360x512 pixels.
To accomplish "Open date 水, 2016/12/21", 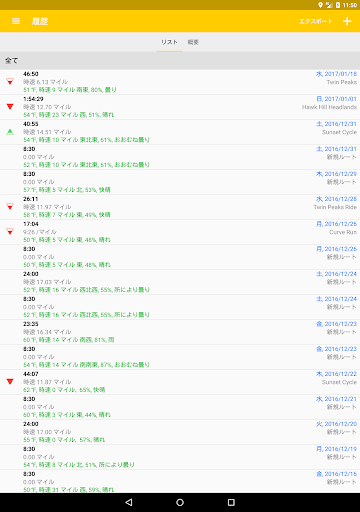I will (x=336, y=399).
